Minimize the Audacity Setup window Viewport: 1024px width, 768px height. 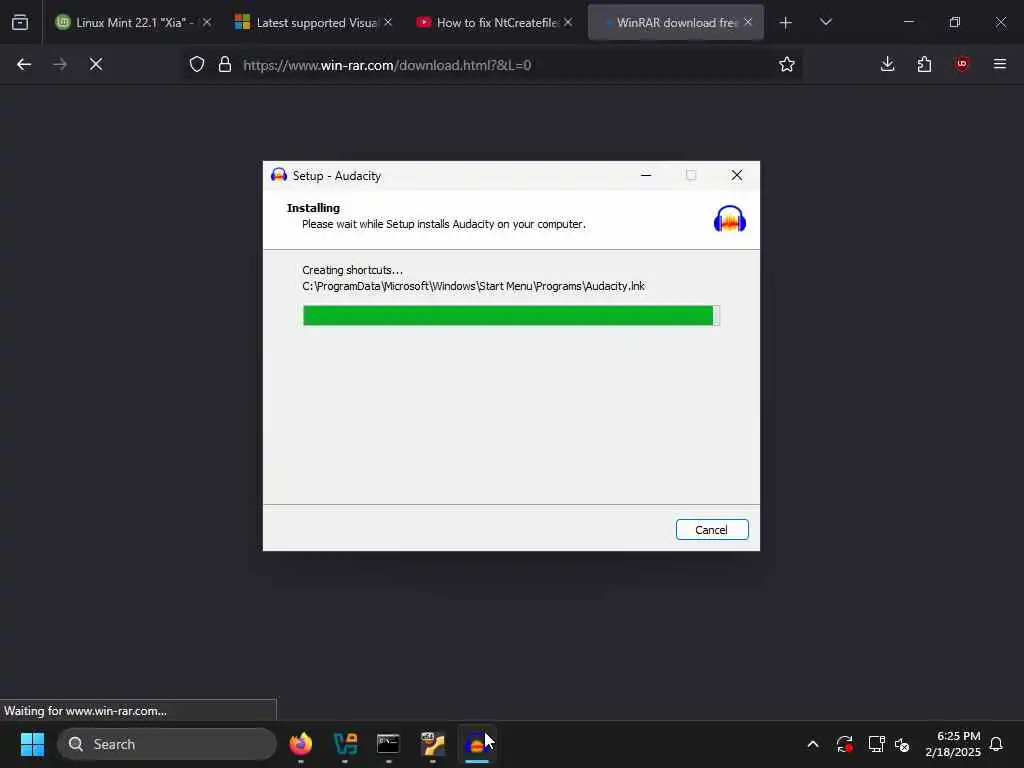tap(646, 176)
